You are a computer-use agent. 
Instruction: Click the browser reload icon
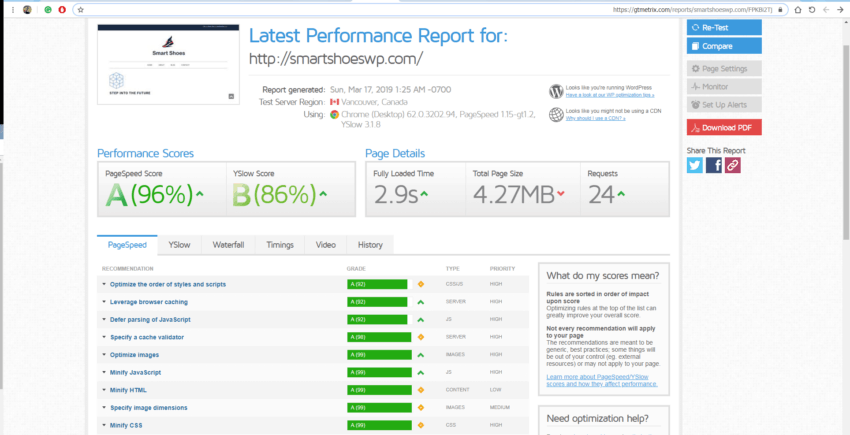click(x=812, y=10)
